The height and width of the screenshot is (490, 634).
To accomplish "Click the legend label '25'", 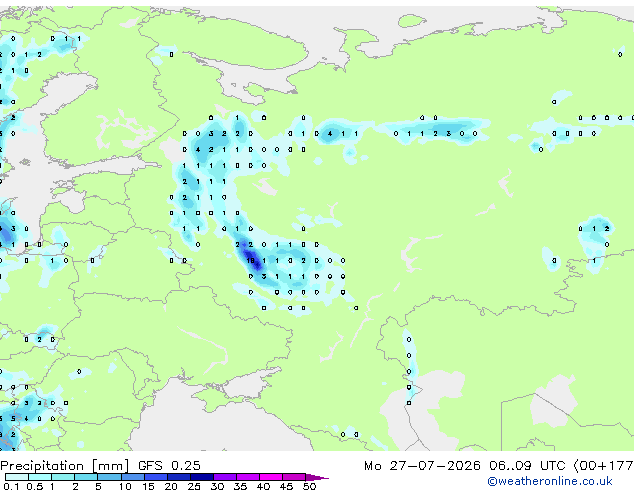I will click(194, 486).
